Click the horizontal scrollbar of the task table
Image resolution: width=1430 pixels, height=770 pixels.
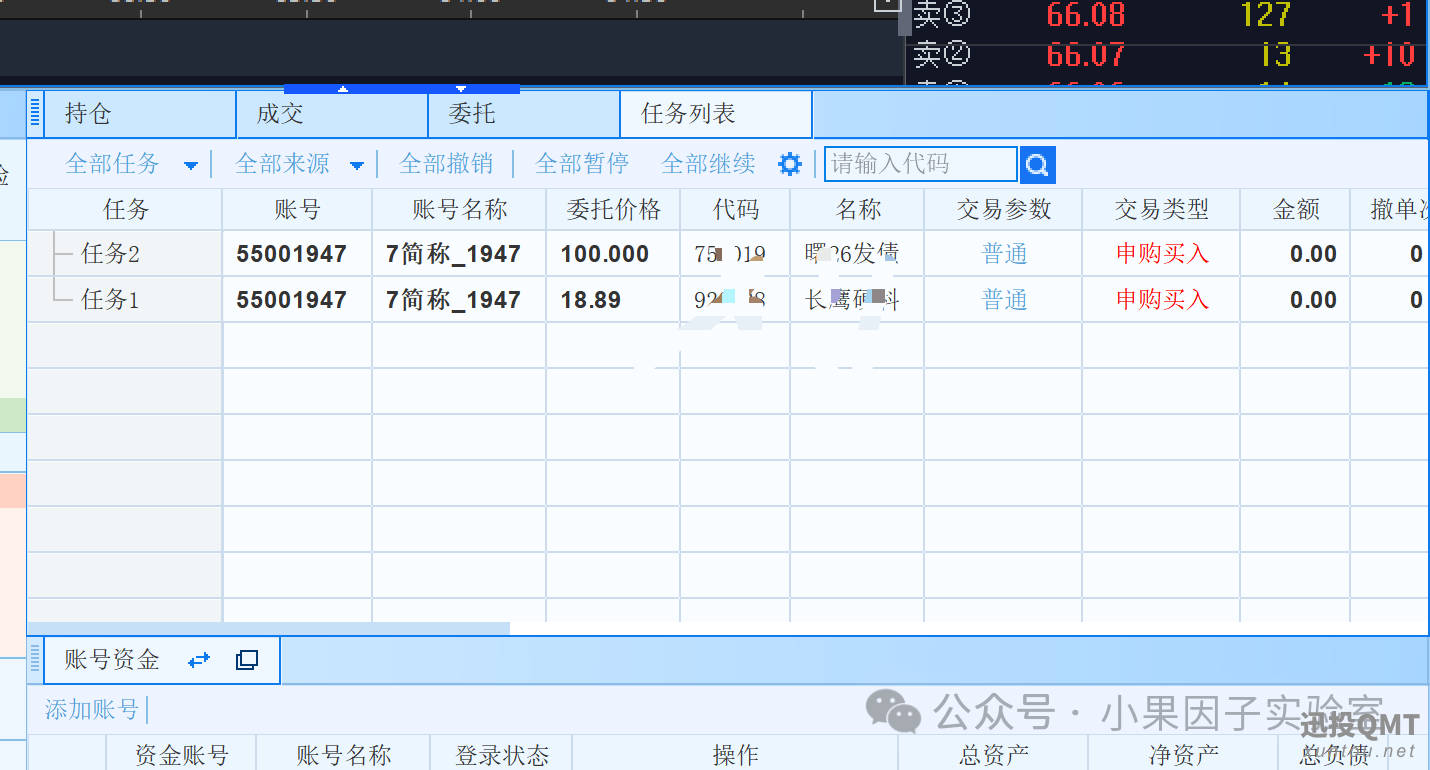(268, 628)
